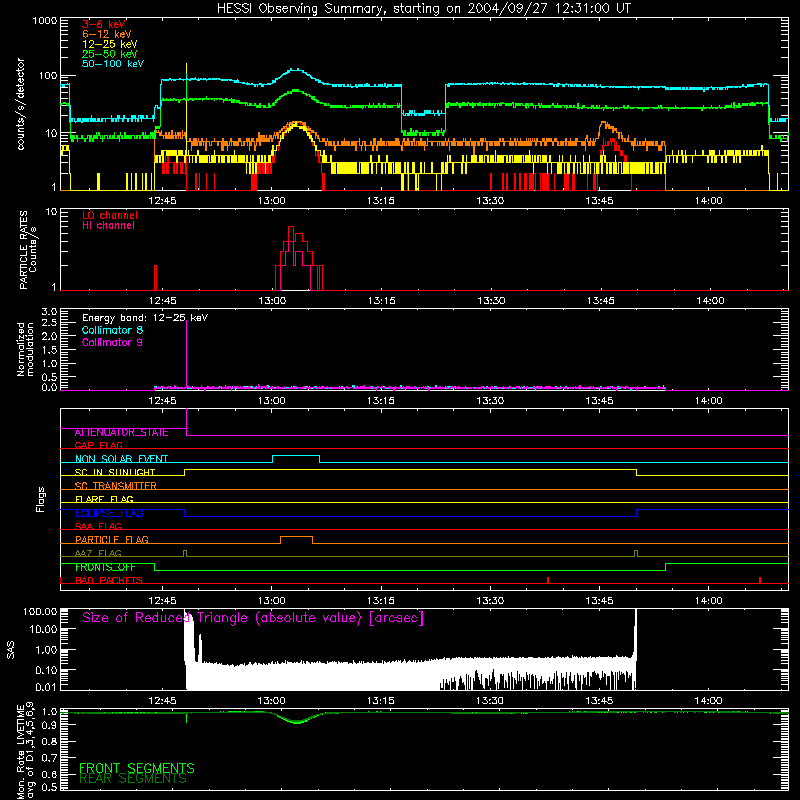Click the cyan 50-100 keV peak near 13:03

pos(296,71)
